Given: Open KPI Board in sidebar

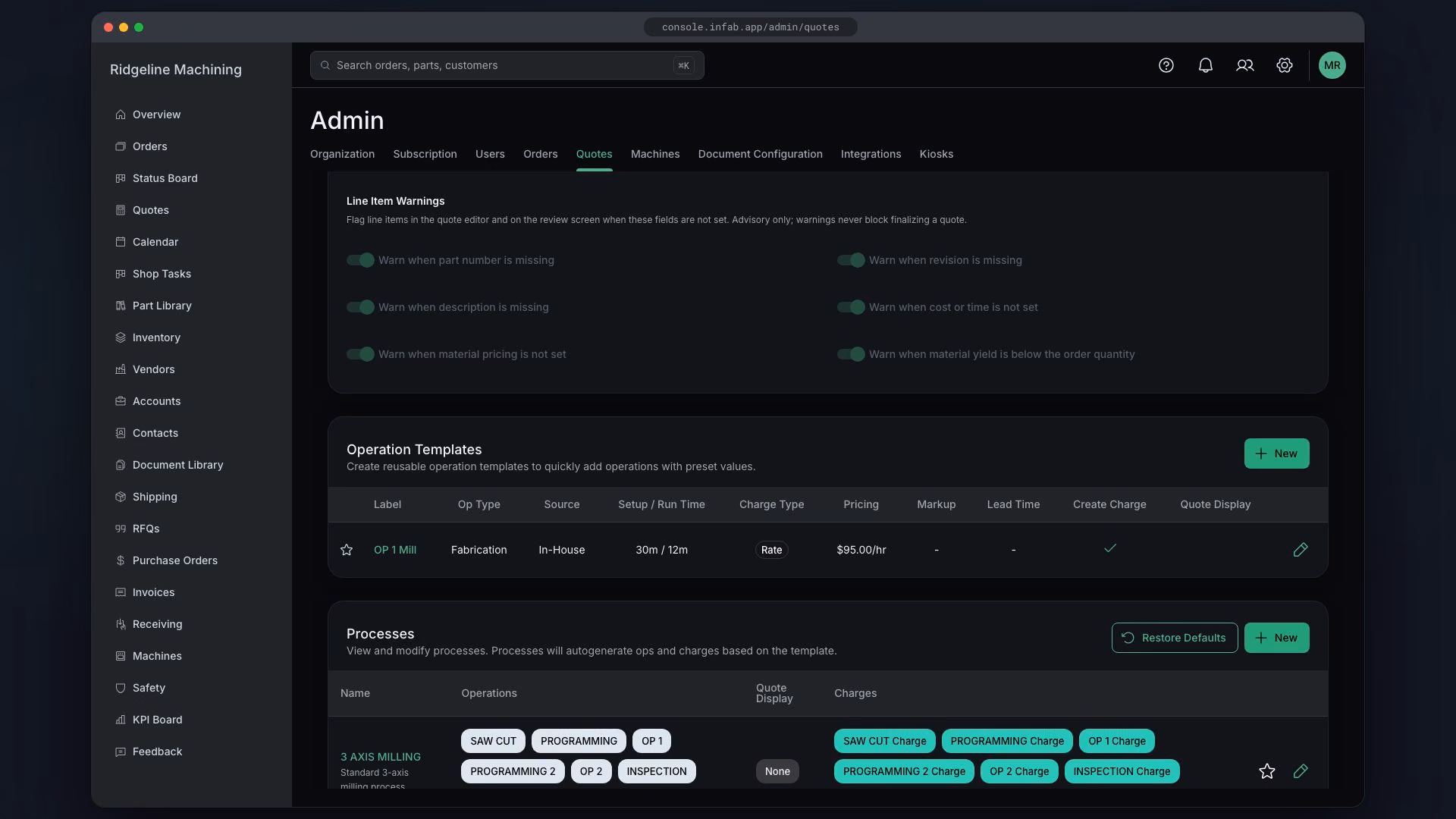Looking at the screenshot, I should point(157,720).
